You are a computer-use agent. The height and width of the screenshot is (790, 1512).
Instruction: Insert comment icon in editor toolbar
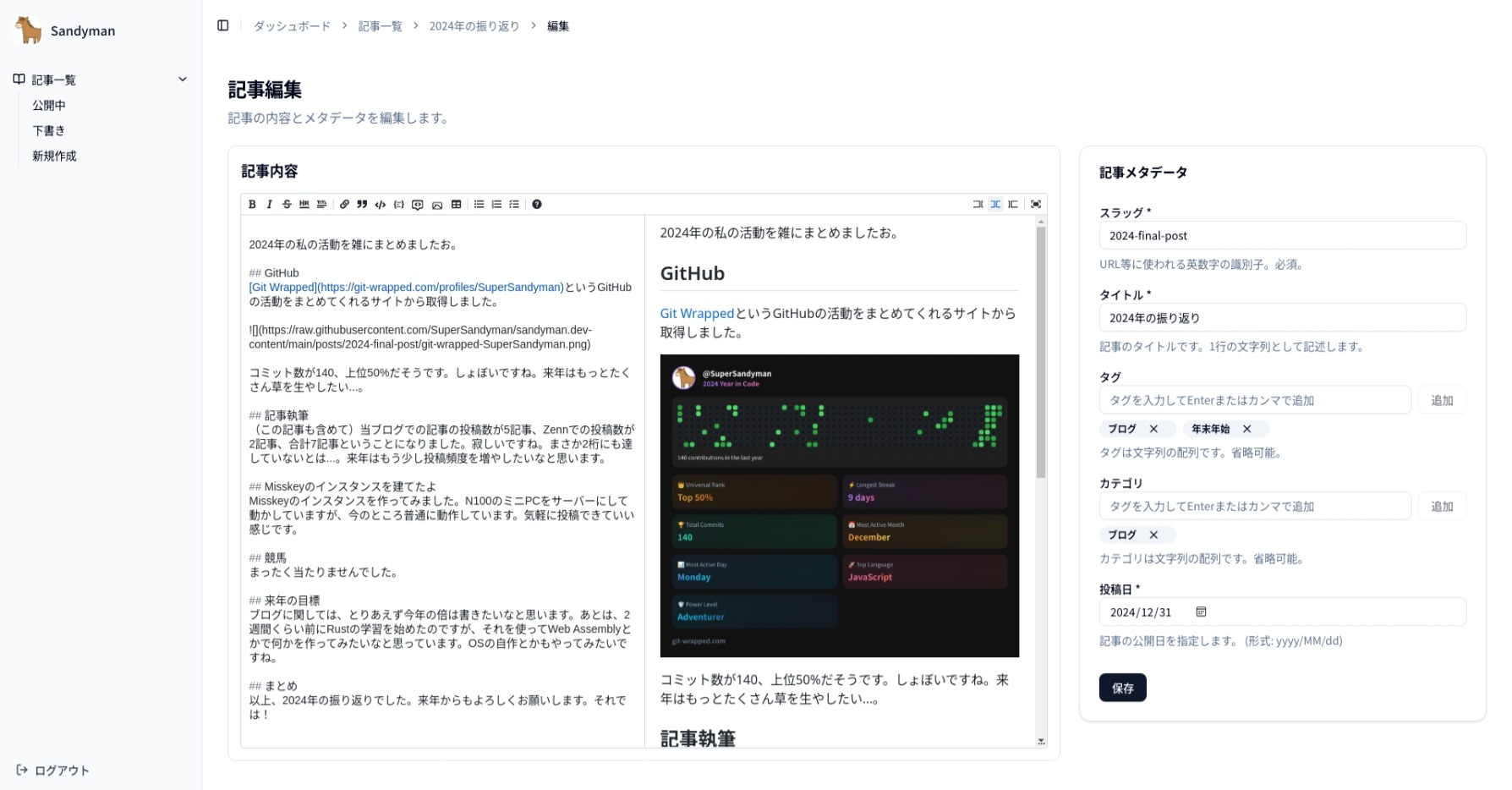pos(418,204)
